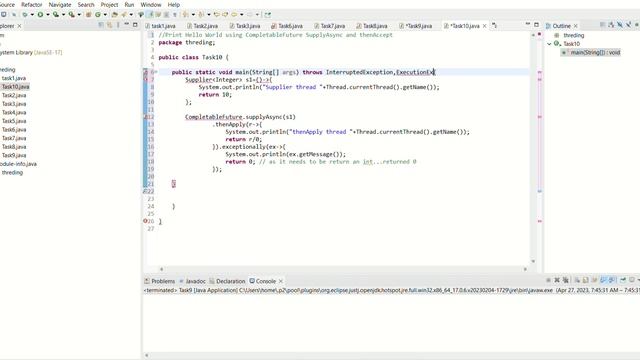This screenshot has height=360, width=640.
Task: Click the Pin Editor icon
Action: point(267,15)
